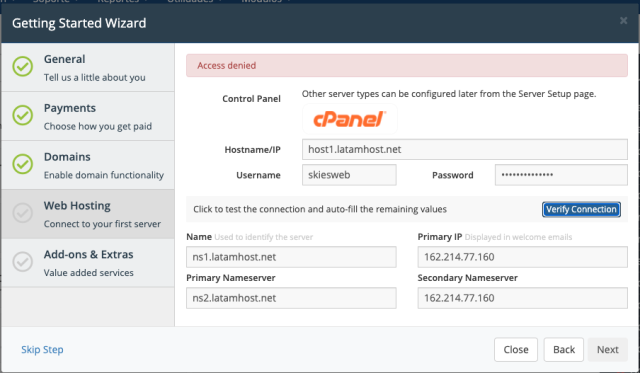Click the Next button
Screen dimensions: 640x373
(607, 350)
